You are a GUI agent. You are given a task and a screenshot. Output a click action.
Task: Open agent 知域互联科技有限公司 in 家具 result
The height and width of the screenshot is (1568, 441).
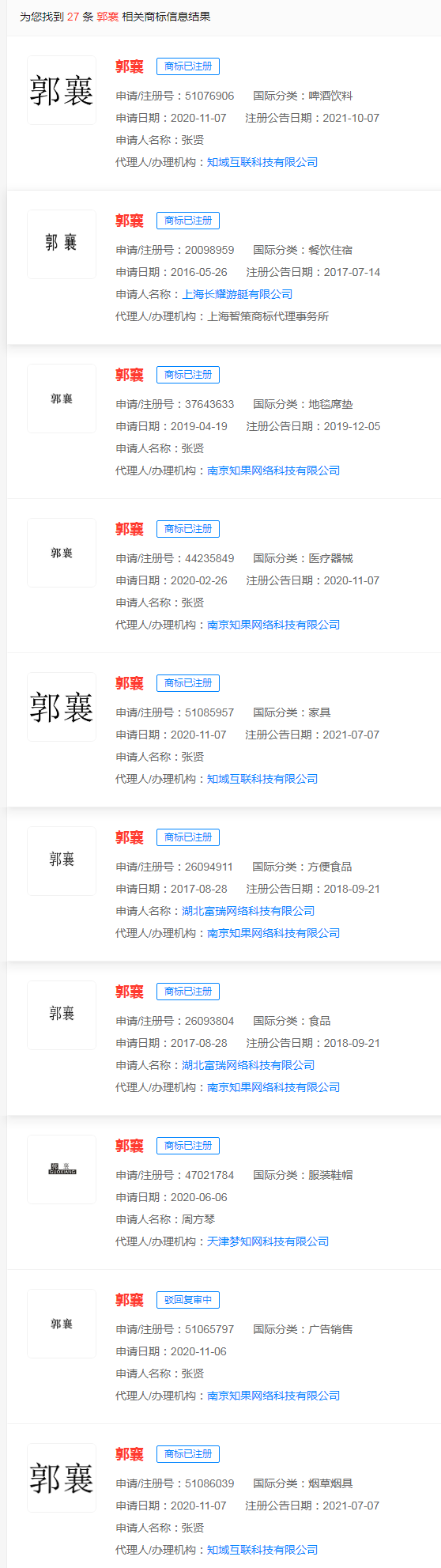(262, 779)
